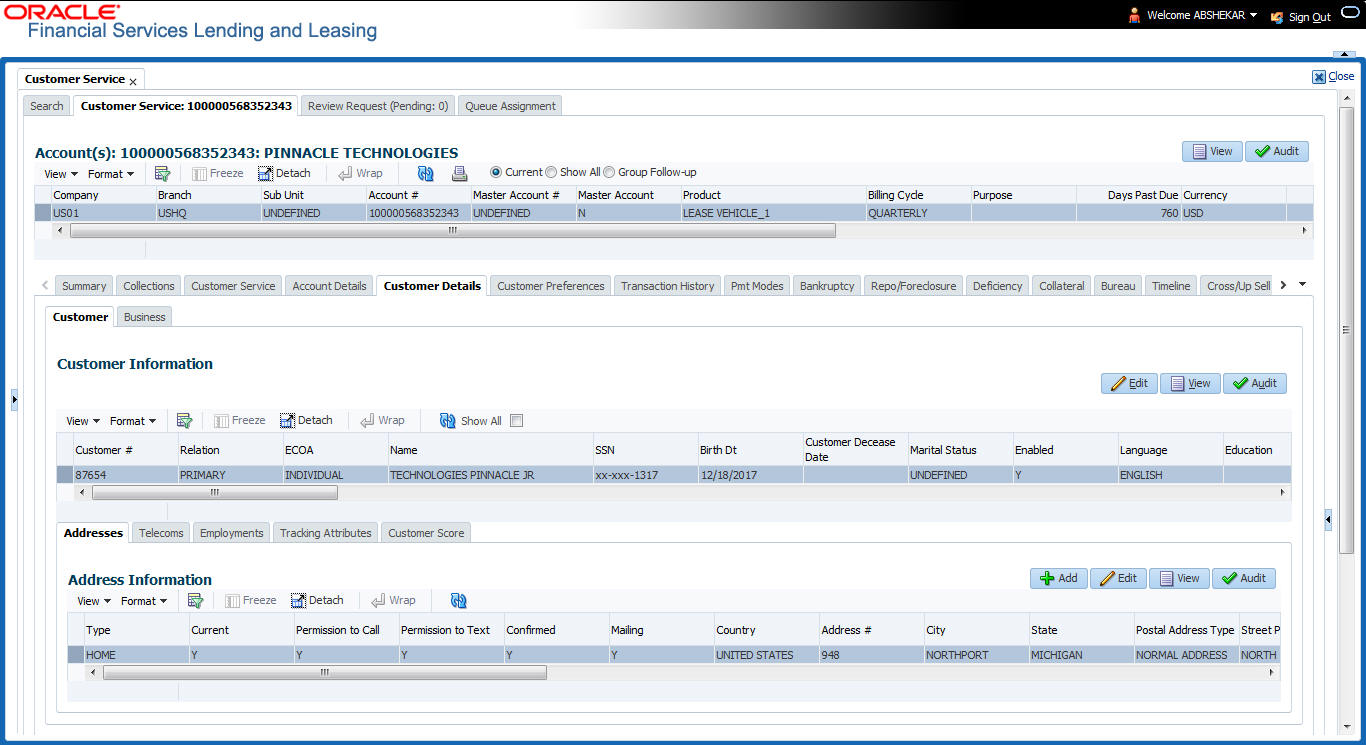Image resolution: width=1366 pixels, height=745 pixels.
Task: Click the Query By Example icon in Accounts toolbar
Action: (162, 173)
